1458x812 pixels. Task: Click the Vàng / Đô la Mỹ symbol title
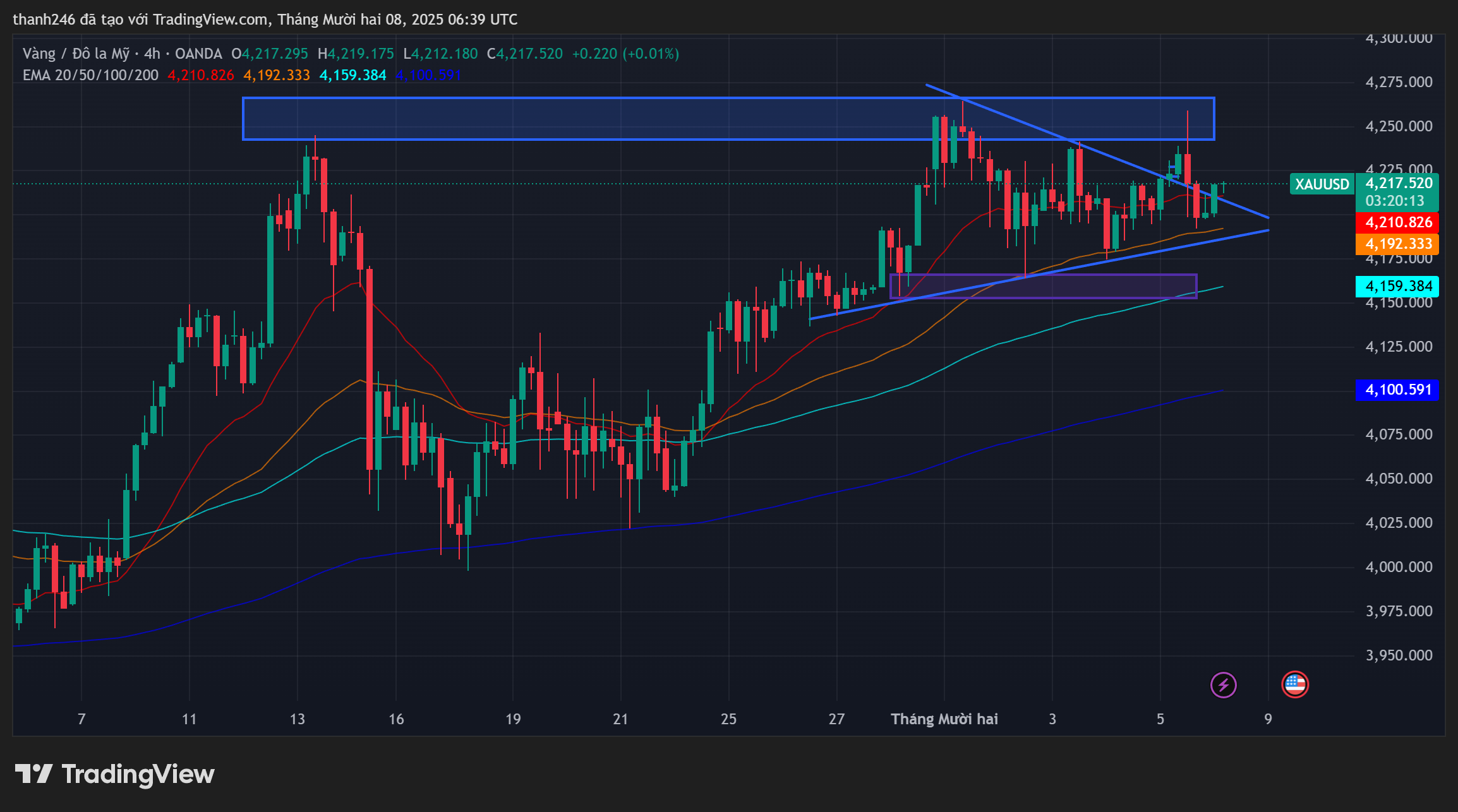(x=76, y=54)
